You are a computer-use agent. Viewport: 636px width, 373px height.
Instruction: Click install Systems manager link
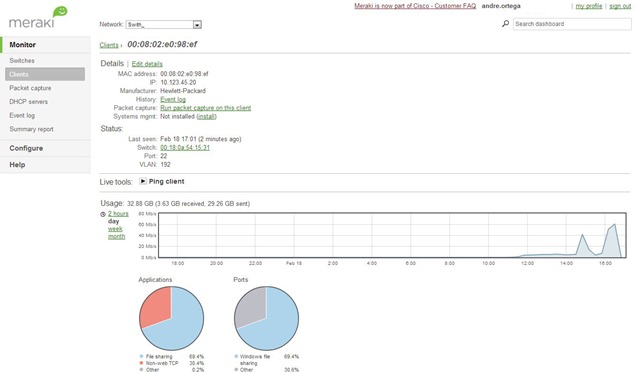click(x=206, y=116)
